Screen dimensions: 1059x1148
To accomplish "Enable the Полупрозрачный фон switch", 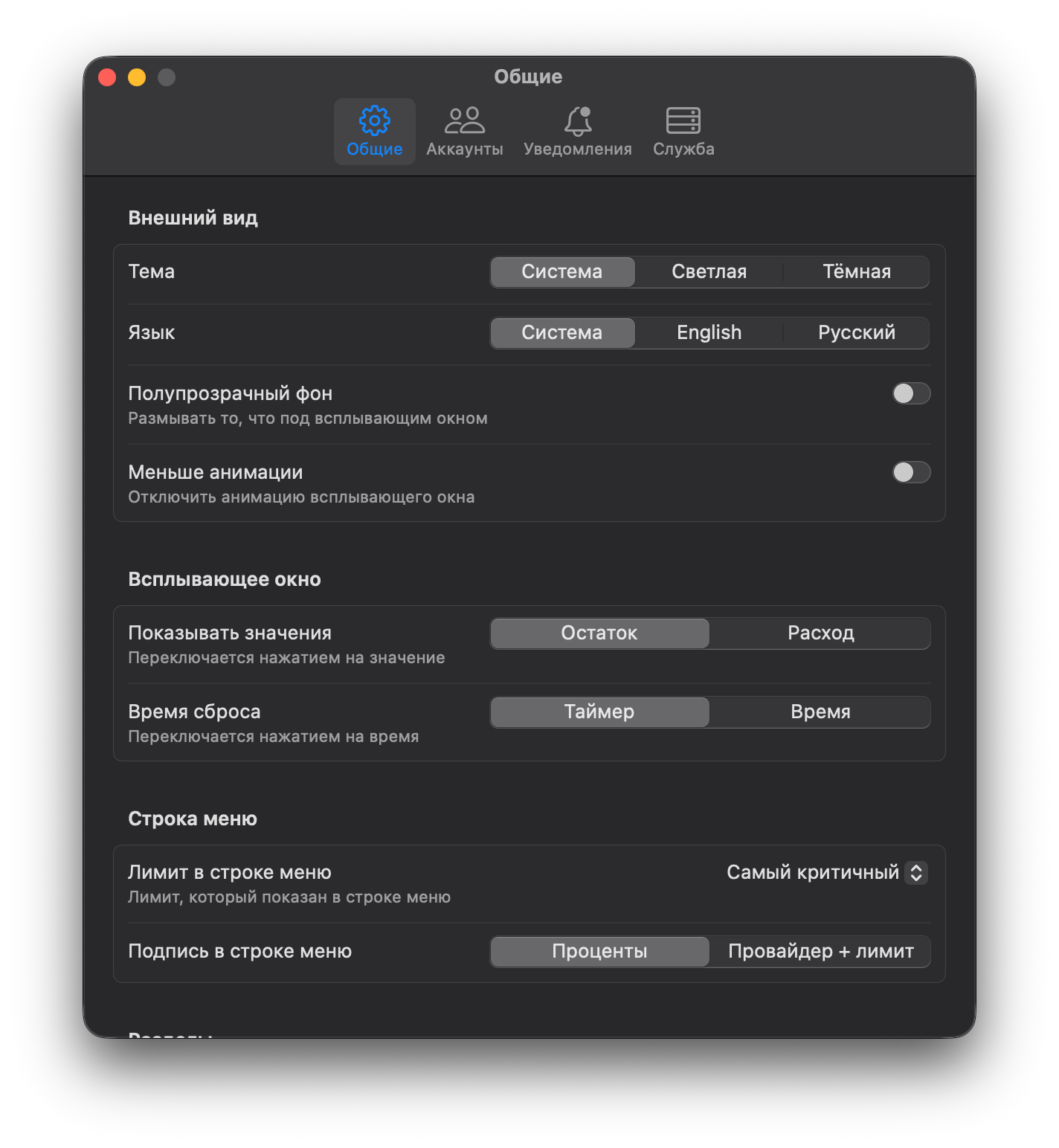I will tap(912, 393).
